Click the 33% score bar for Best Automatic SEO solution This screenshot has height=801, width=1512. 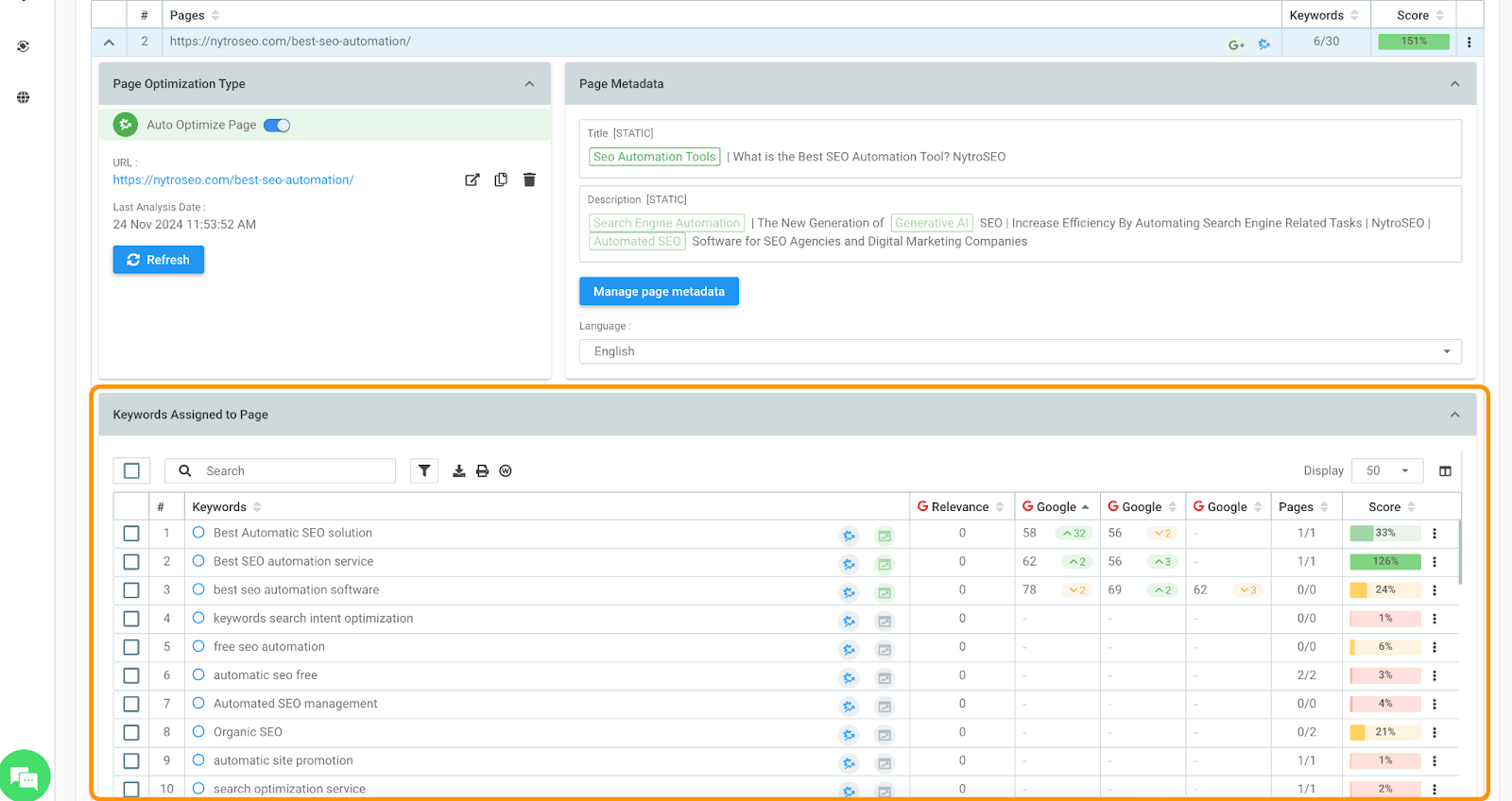(1385, 534)
